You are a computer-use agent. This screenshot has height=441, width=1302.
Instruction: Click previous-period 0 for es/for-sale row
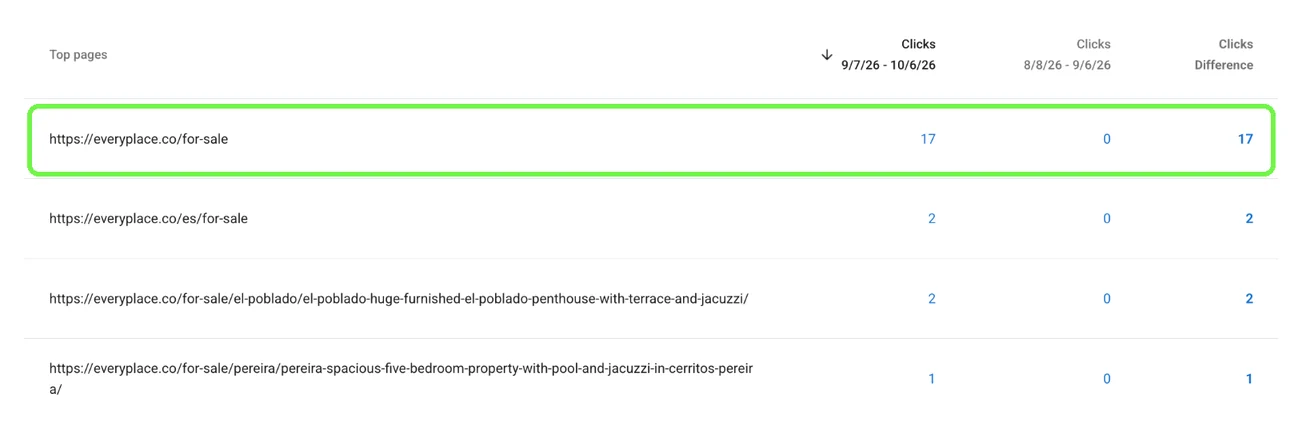(x=1107, y=218)
